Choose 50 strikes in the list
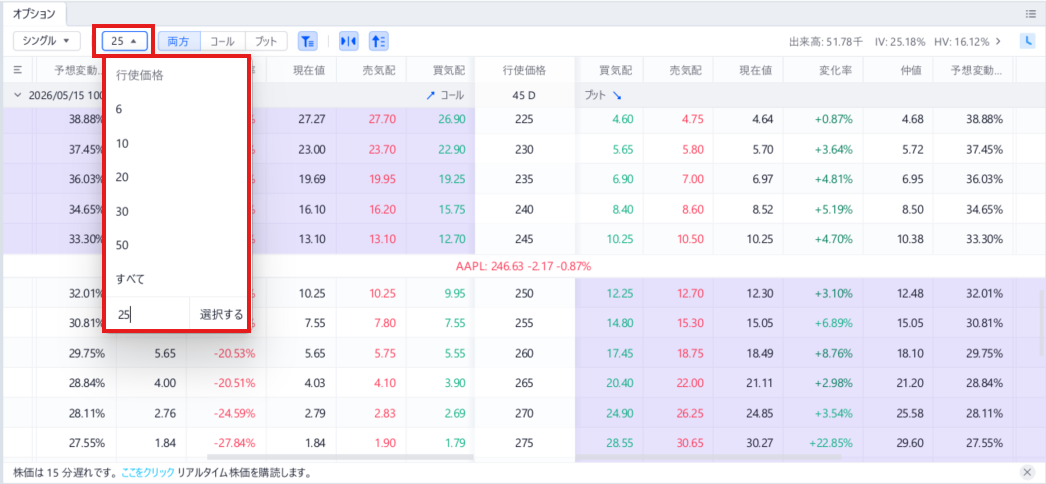Screen dimensions: 1046x484 pyautogui.click(x=176, y=245)
